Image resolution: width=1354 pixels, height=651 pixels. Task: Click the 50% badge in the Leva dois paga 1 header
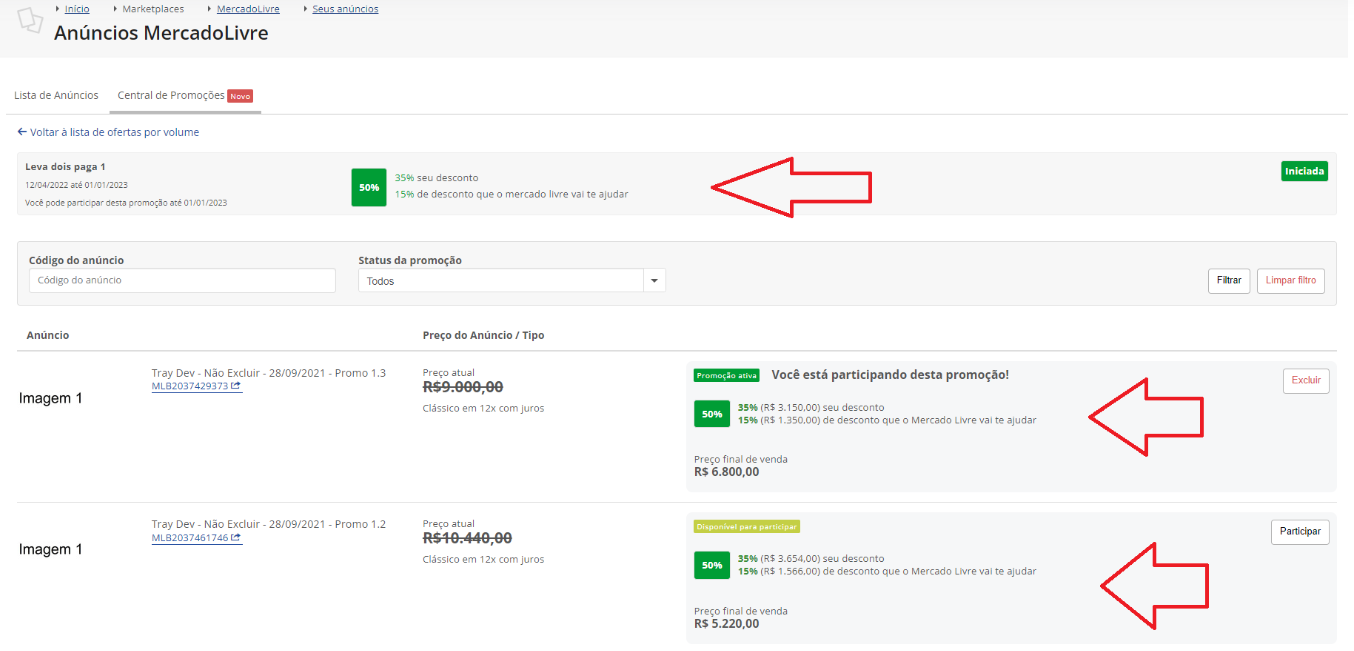(369, 187)
